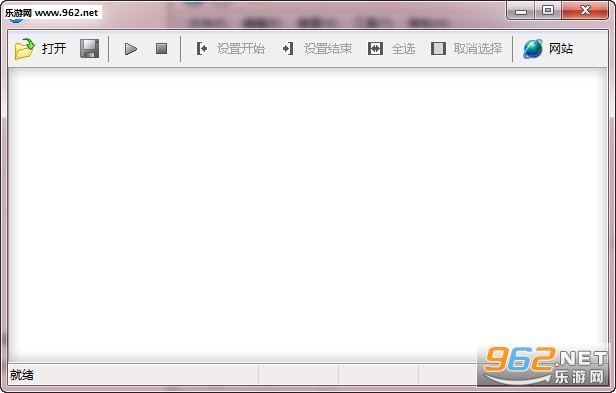Click the 设置开始 text
Image resolution: width=616 pixels, height=393 pixels.
tap(241, 49)
